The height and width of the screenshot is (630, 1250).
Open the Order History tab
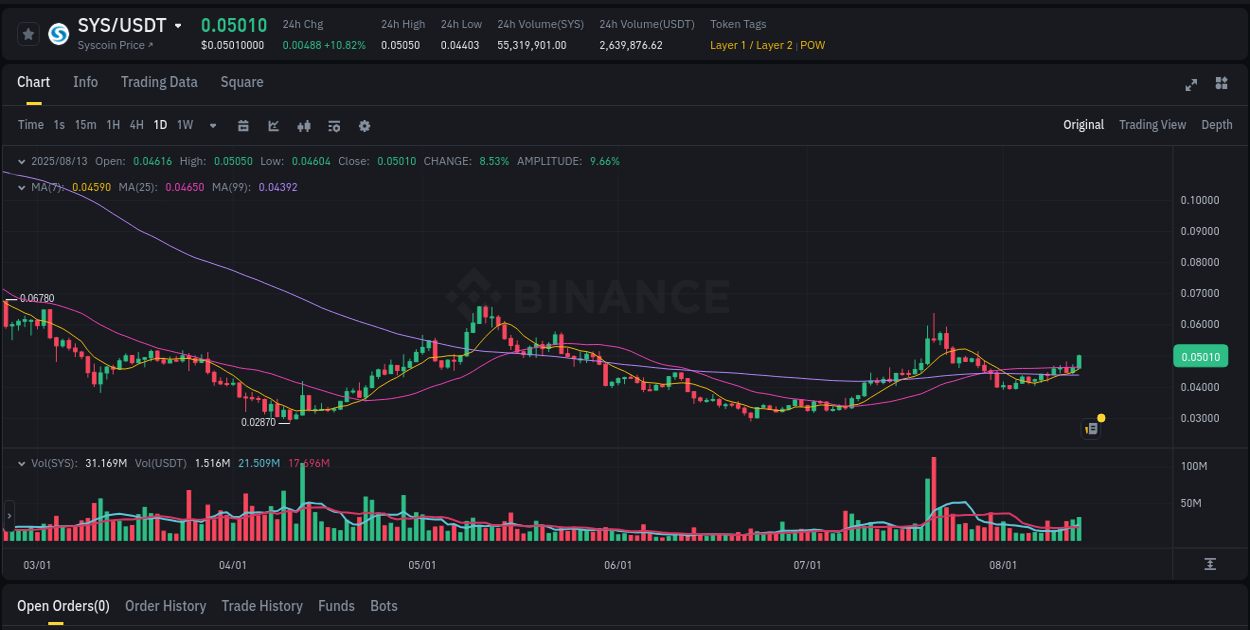pyautogui.click(x=165, y=606)
